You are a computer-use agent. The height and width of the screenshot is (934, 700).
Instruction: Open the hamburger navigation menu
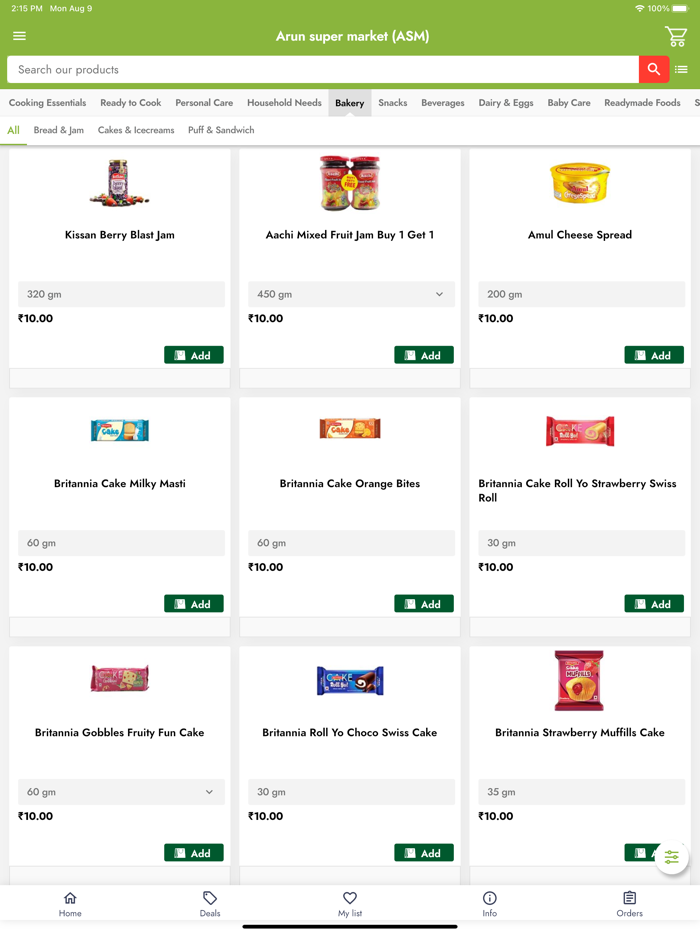[19, 35]
